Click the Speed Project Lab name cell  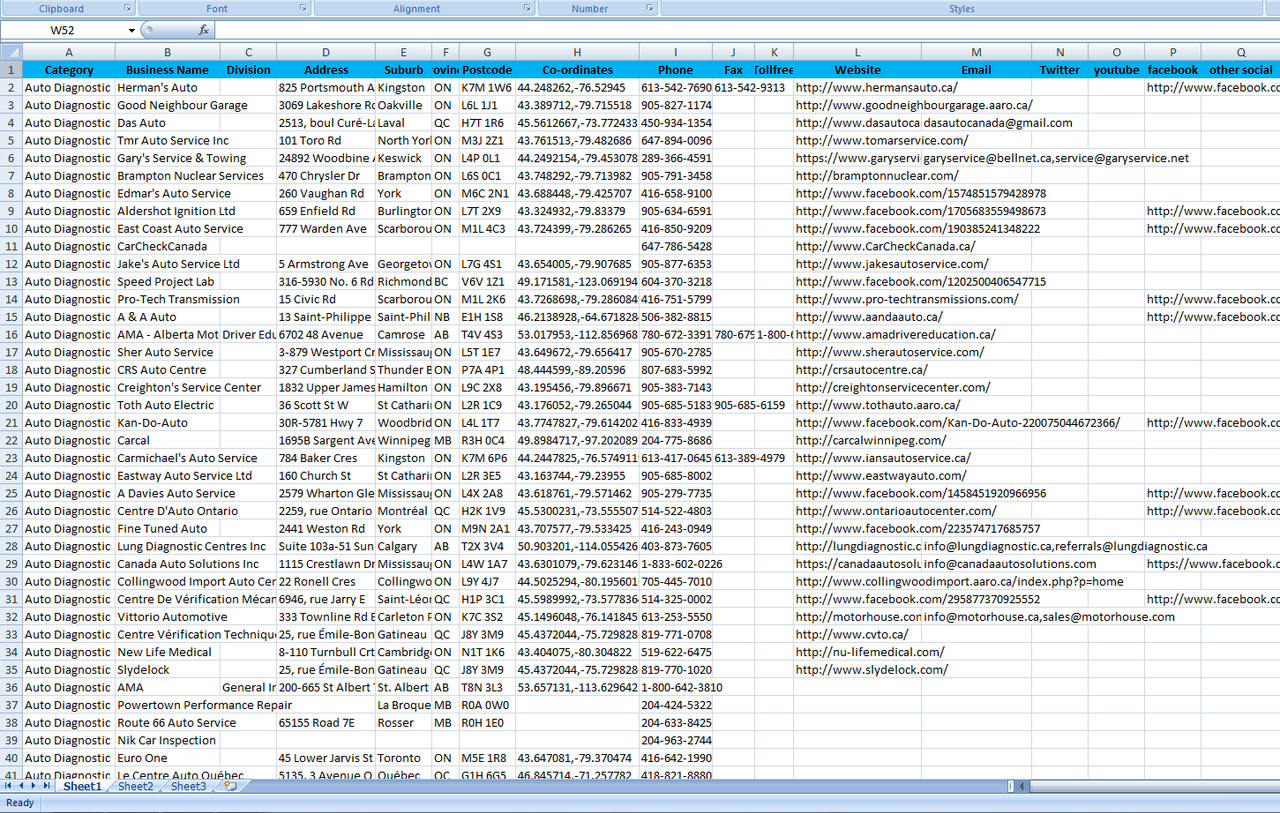click(x=167, y=282)
